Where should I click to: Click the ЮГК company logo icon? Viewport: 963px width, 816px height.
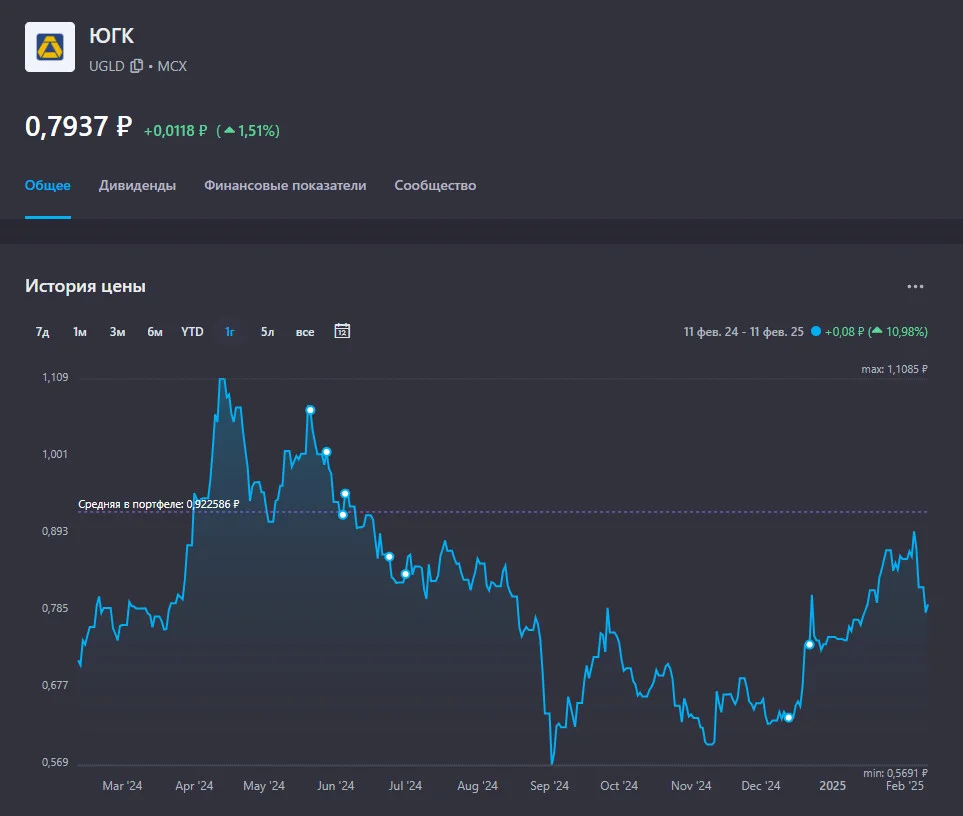[50, 47]
